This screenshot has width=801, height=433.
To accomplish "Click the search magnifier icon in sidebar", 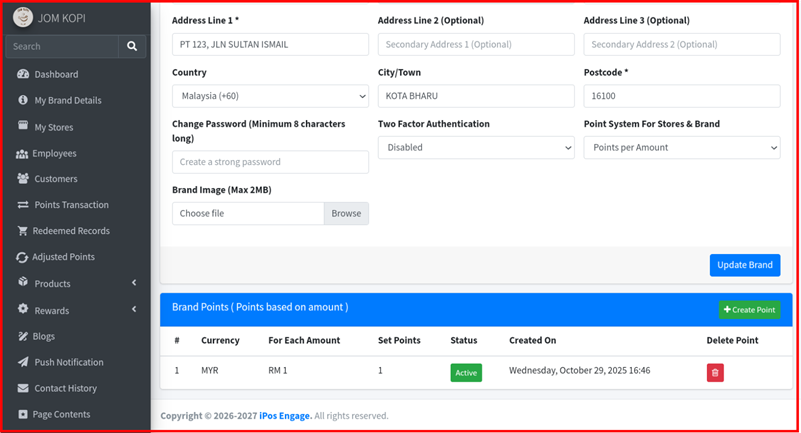I will click(x=132, y=46).
